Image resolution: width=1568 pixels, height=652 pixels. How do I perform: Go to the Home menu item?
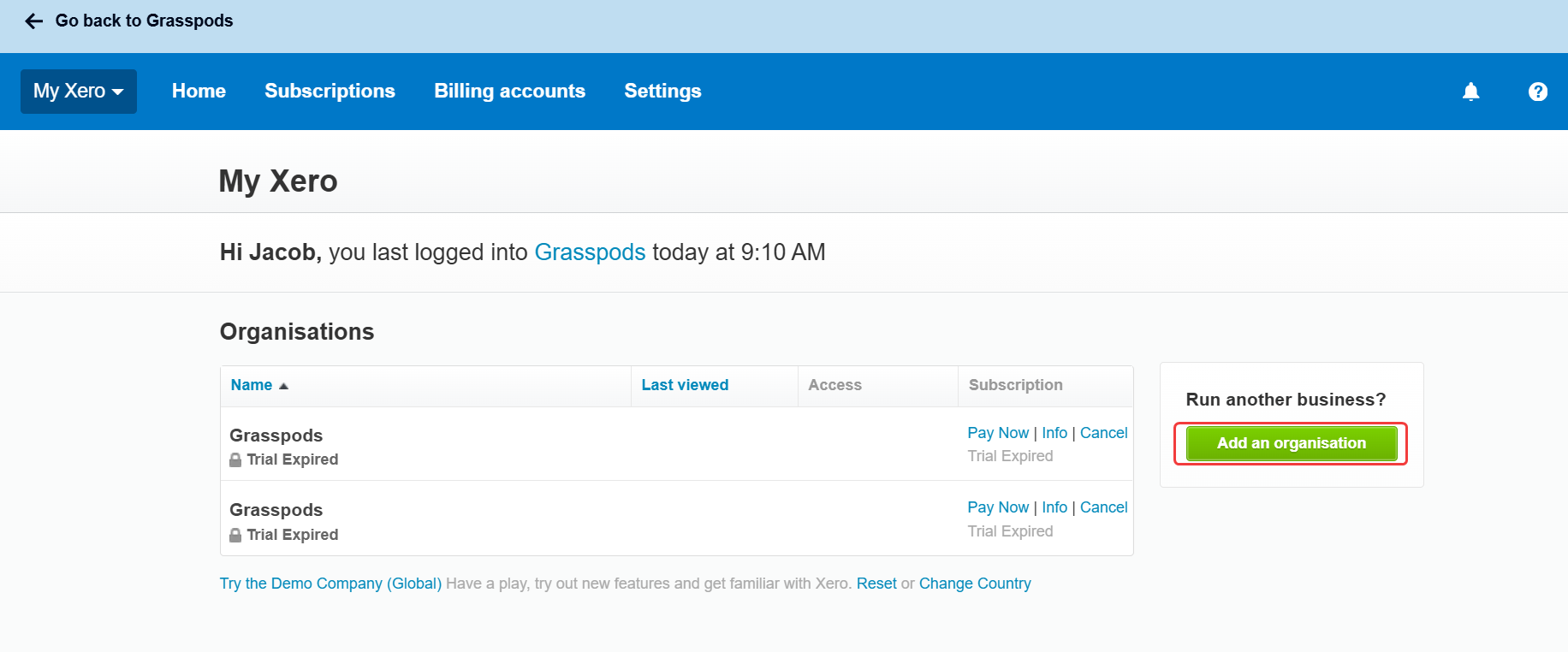pos(199,92)
